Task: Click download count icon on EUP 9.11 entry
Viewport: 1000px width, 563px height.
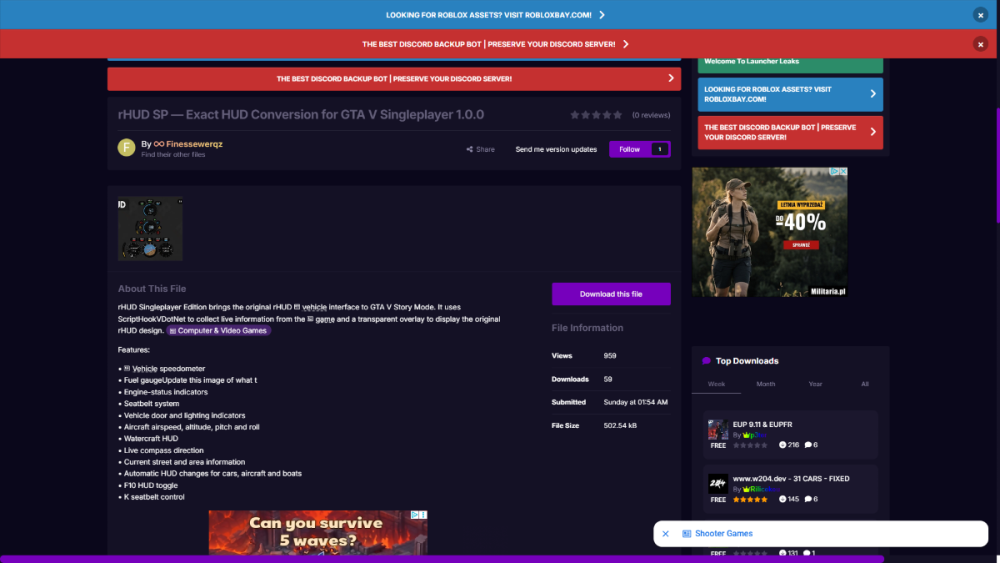Action: coord(783,445)
